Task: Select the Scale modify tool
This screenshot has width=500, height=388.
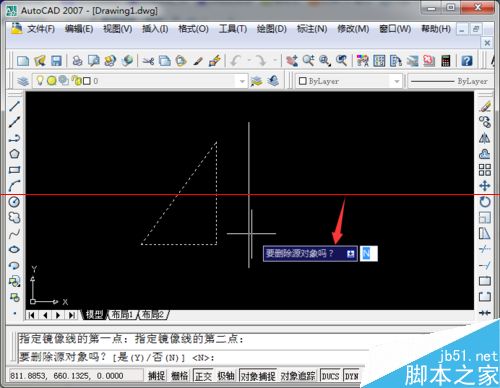Action: [485, 218]
